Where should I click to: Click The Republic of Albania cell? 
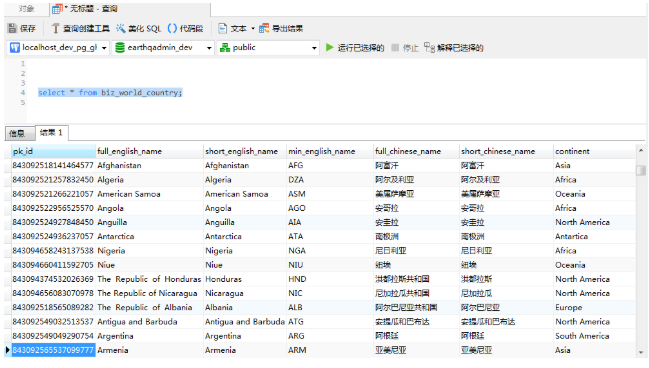pyautogui.click(x=149, y=308)
